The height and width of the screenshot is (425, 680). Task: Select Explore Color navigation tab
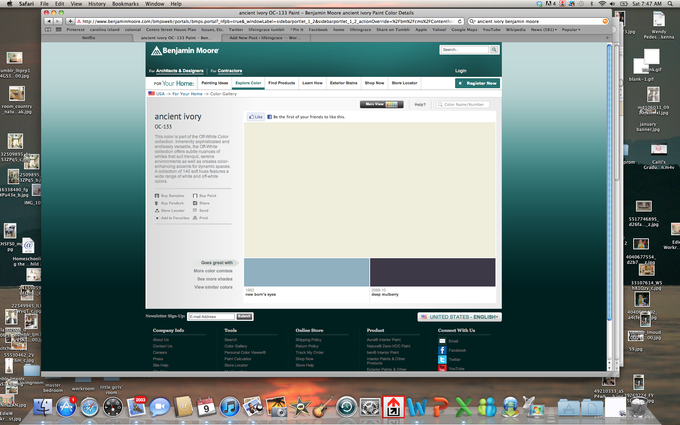tap(248, 83)
